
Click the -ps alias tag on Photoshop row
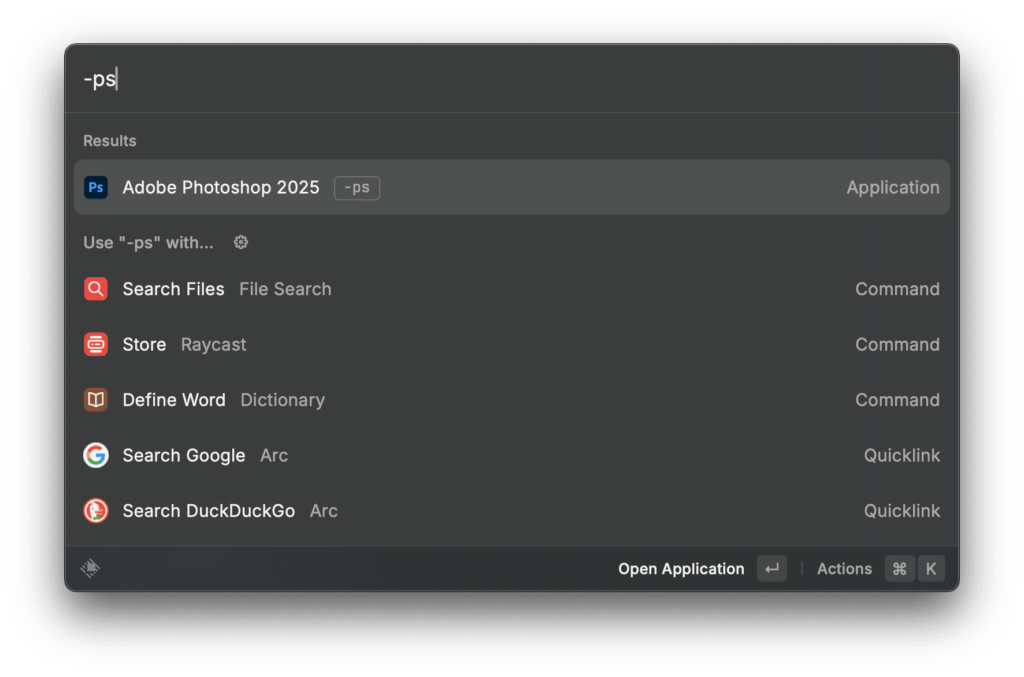[357, 187]
